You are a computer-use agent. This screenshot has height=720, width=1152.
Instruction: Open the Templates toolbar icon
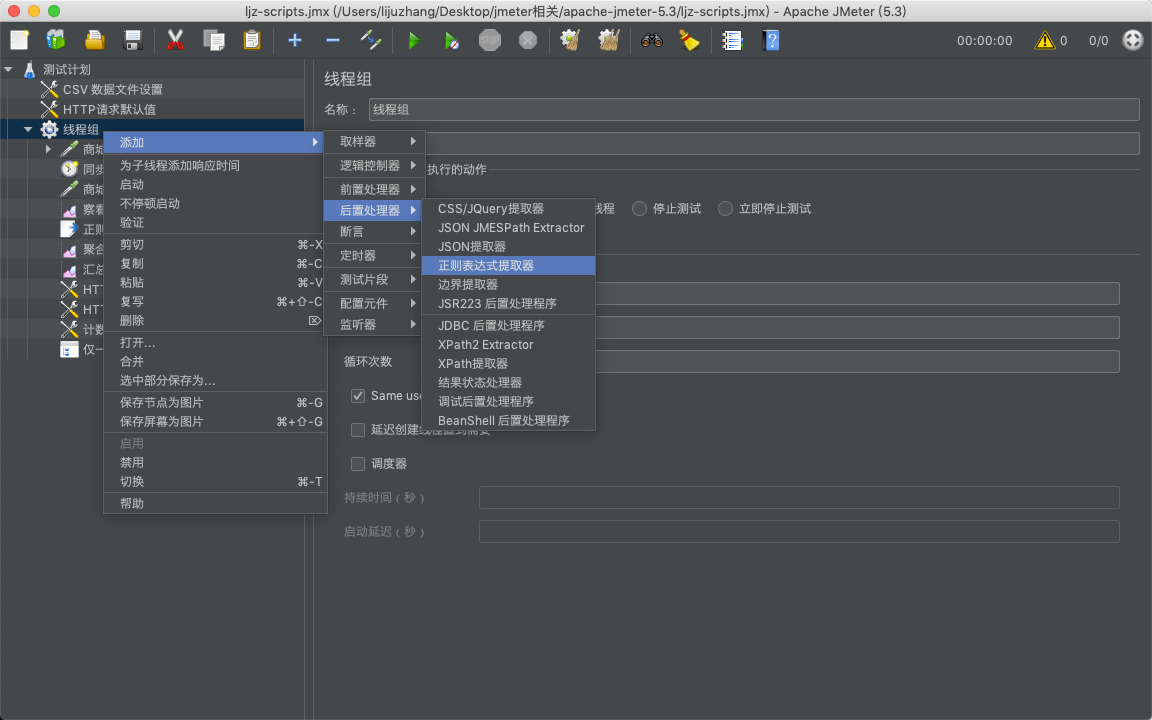point(56,40)
